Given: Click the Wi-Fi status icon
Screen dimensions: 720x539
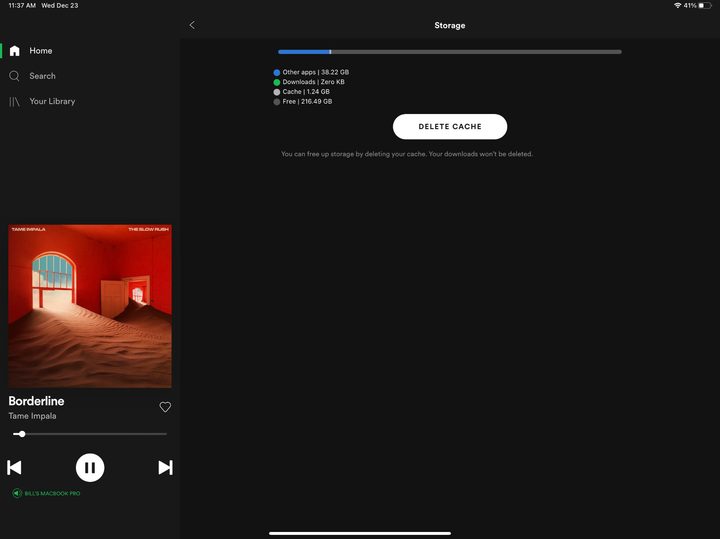Looking at the screenshot, I should point(677,6).
